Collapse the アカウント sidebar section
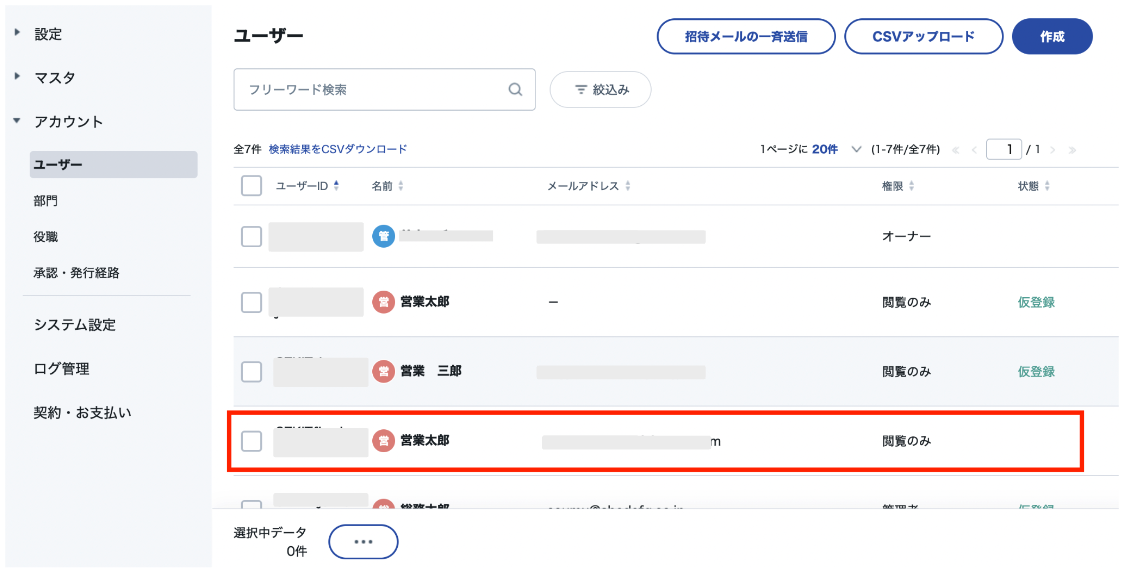The image size is (1127, 569). (x=17, y=121)
